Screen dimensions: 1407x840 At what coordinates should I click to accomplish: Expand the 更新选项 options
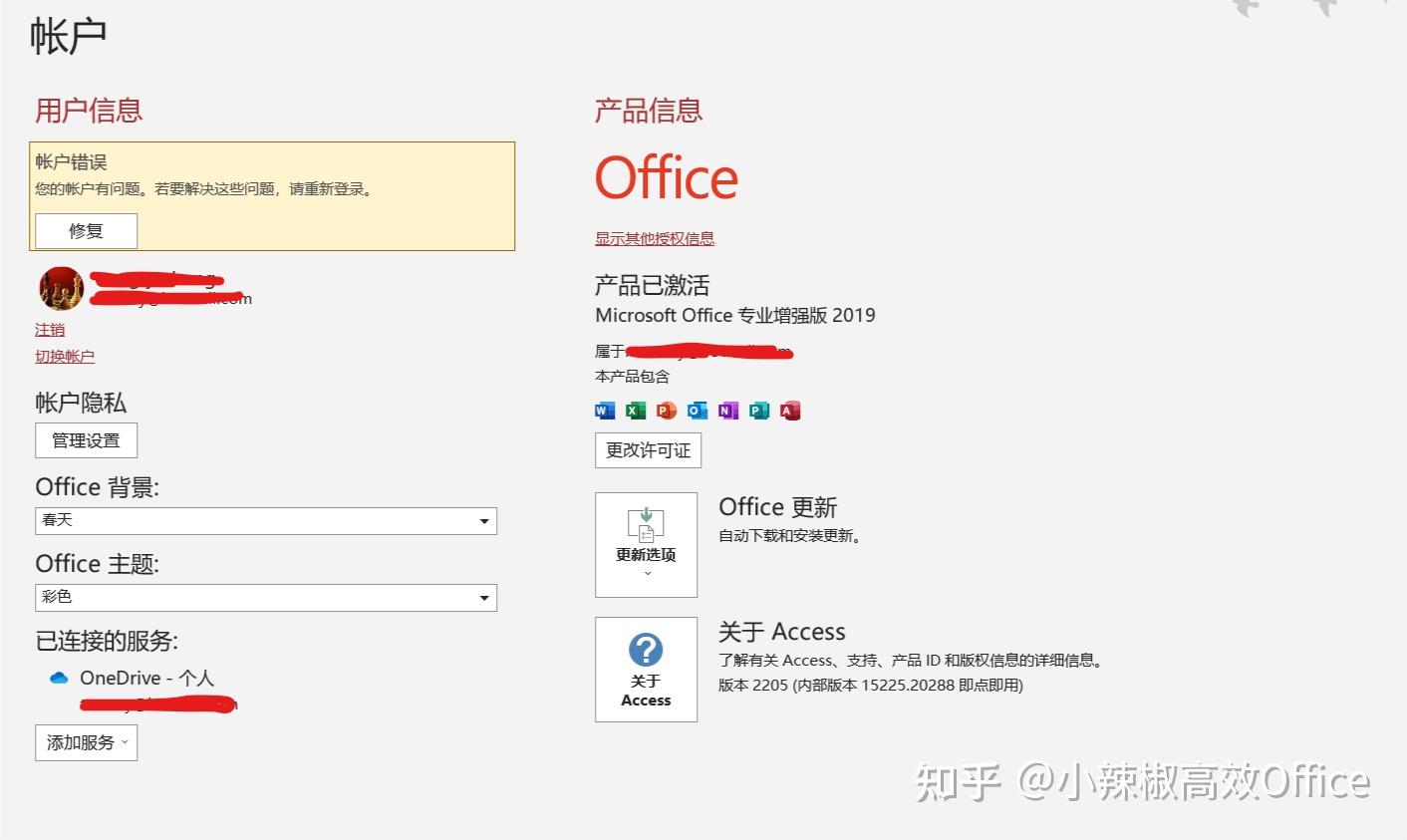click(646, 544)
